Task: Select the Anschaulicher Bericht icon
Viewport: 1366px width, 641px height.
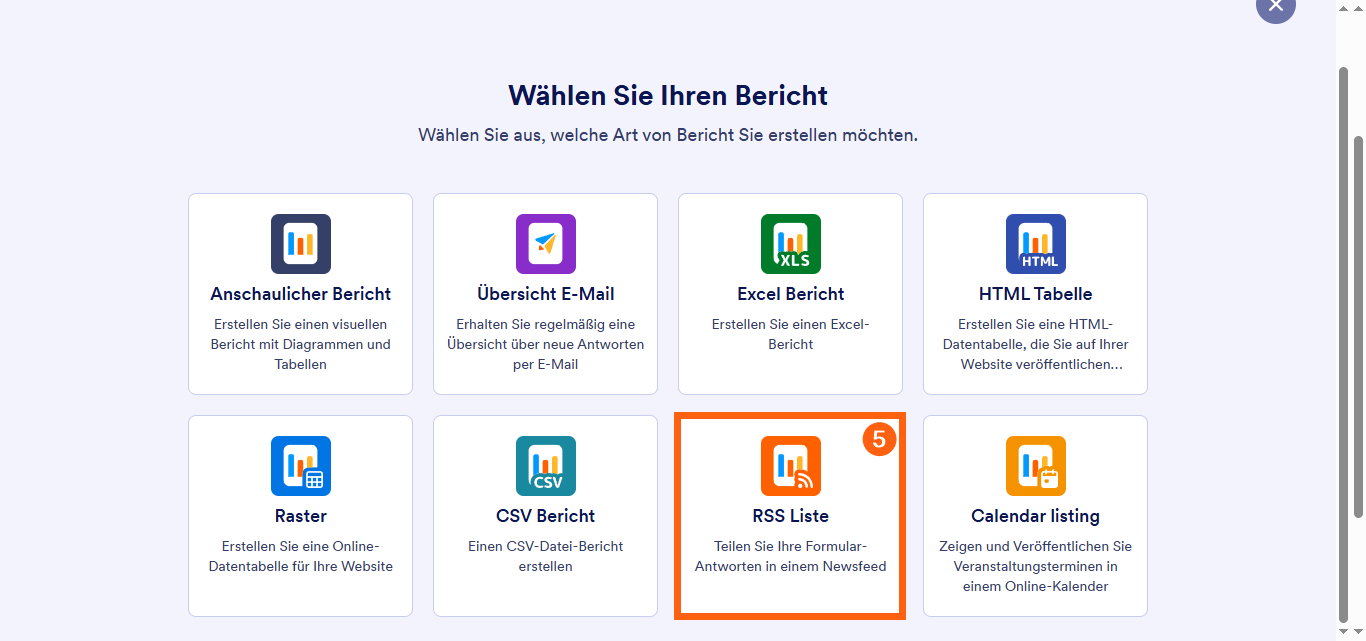Action: (300, 243)
